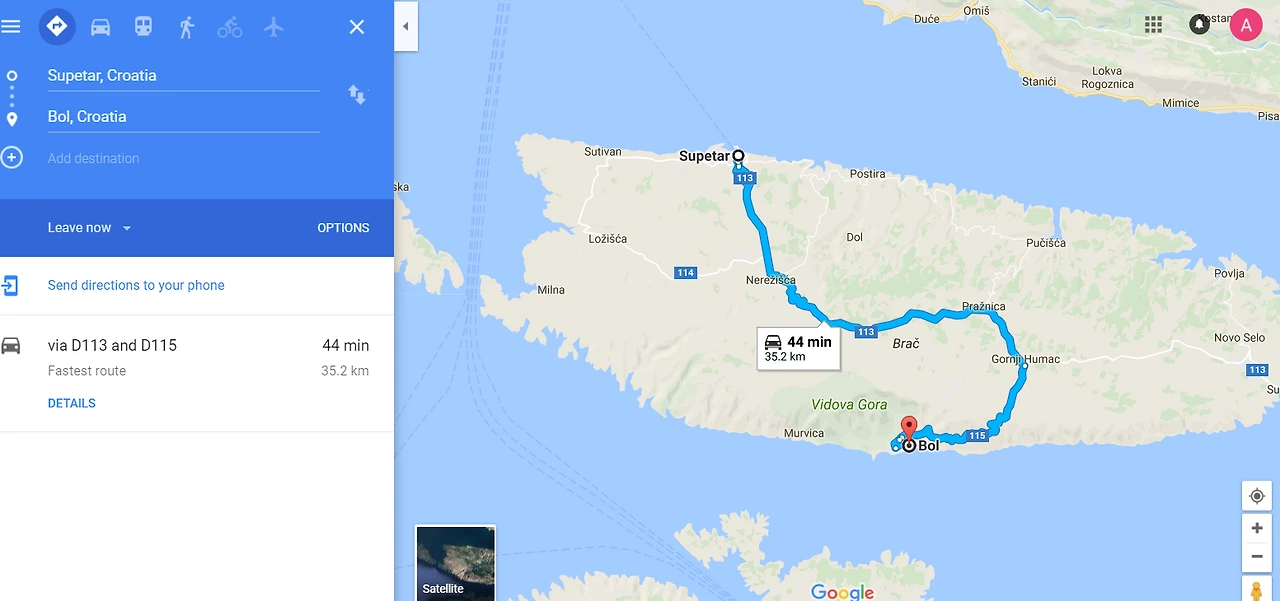Close the directions panel
The height and width of the screenshot is (601, 1280).
pyautogui.click(x=357, y=27)
